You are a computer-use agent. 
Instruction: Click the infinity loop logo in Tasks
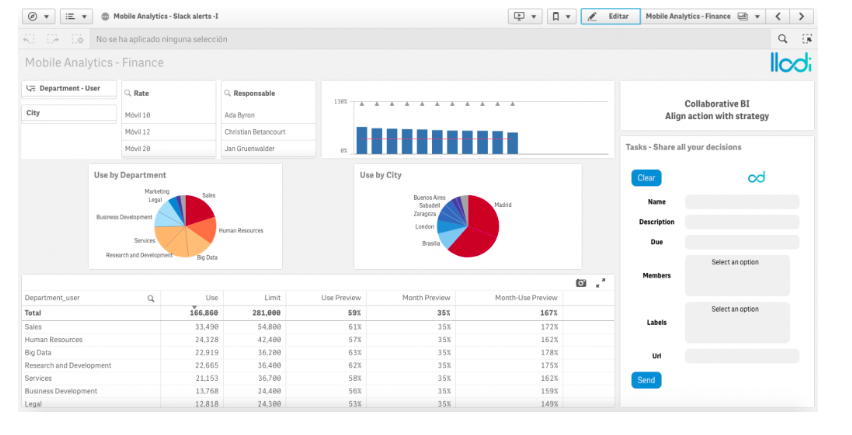(756, 177)
